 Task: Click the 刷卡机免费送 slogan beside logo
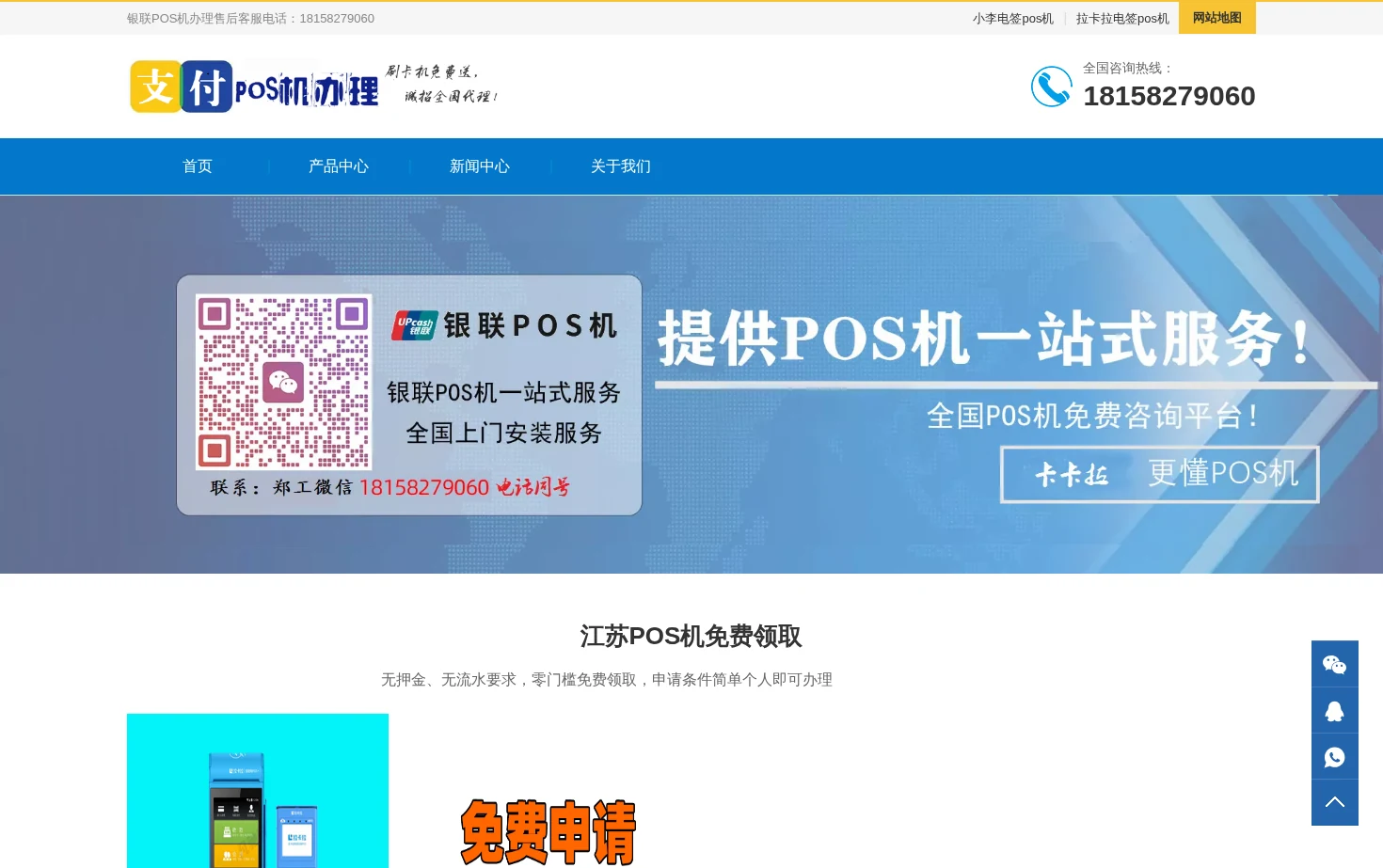441,84
